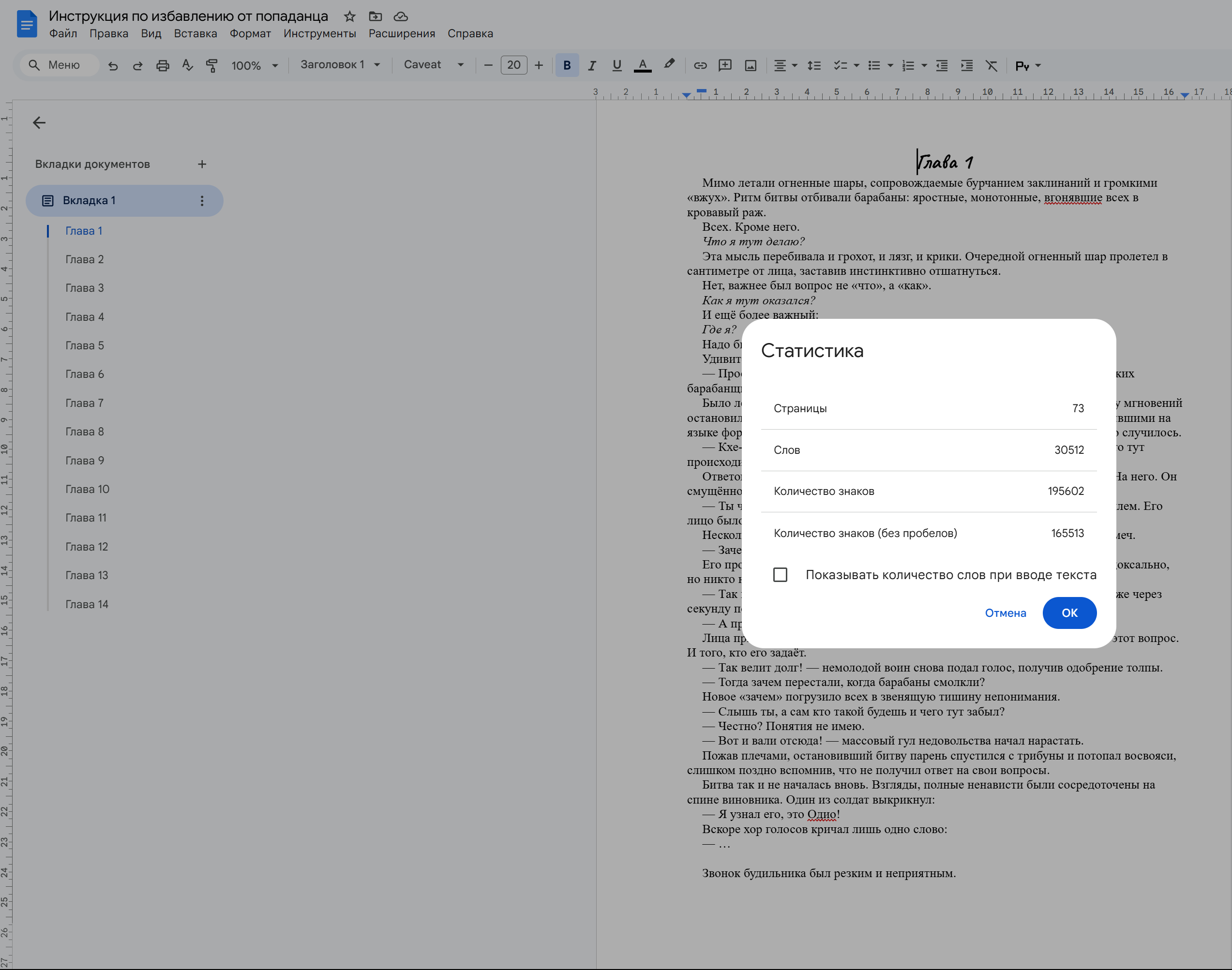
Task: Click Отмена in the statistics dialog
Action: (1005, 613)
